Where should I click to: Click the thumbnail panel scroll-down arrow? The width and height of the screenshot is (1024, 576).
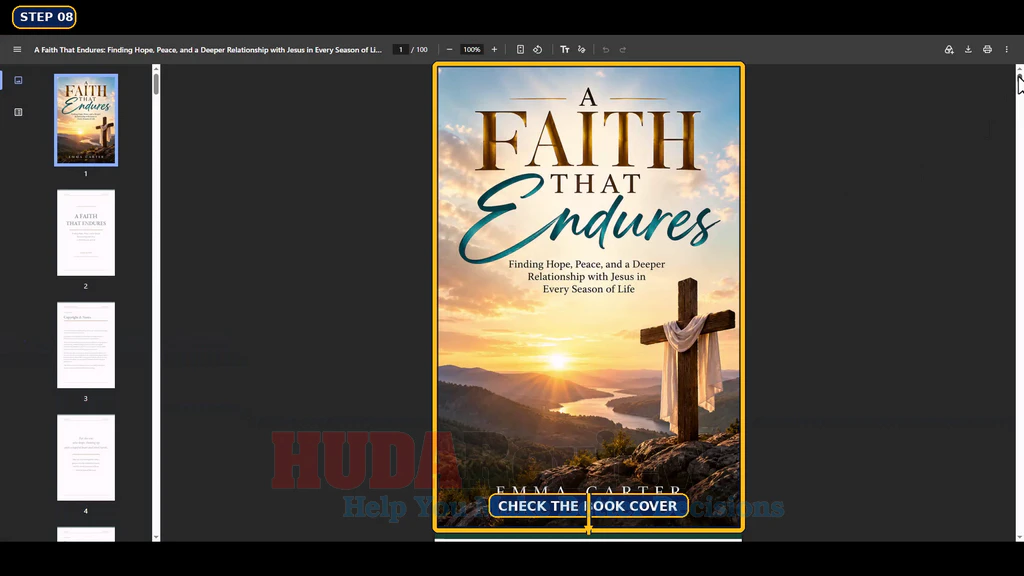click(156, 537)
